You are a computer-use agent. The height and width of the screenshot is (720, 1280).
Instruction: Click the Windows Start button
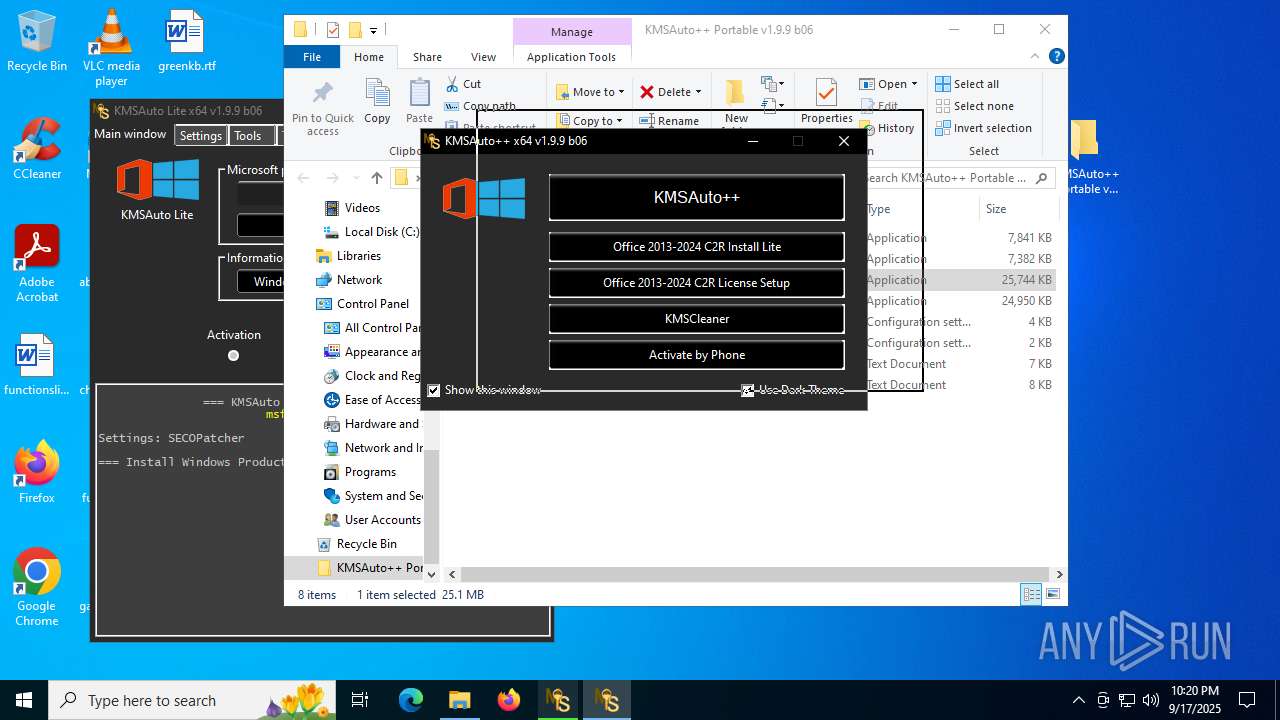(x=23, y=700)
